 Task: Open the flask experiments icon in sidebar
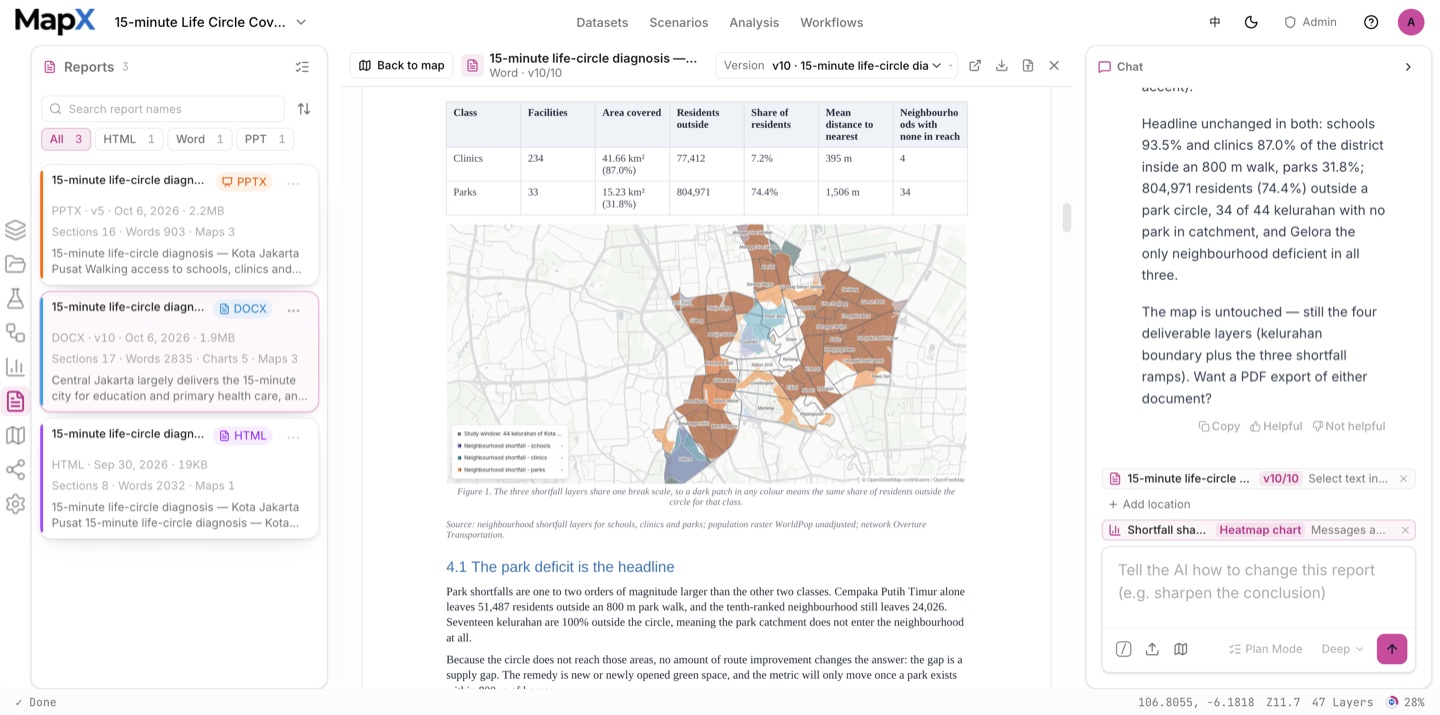pyautogui.click(x=15, y=298)
